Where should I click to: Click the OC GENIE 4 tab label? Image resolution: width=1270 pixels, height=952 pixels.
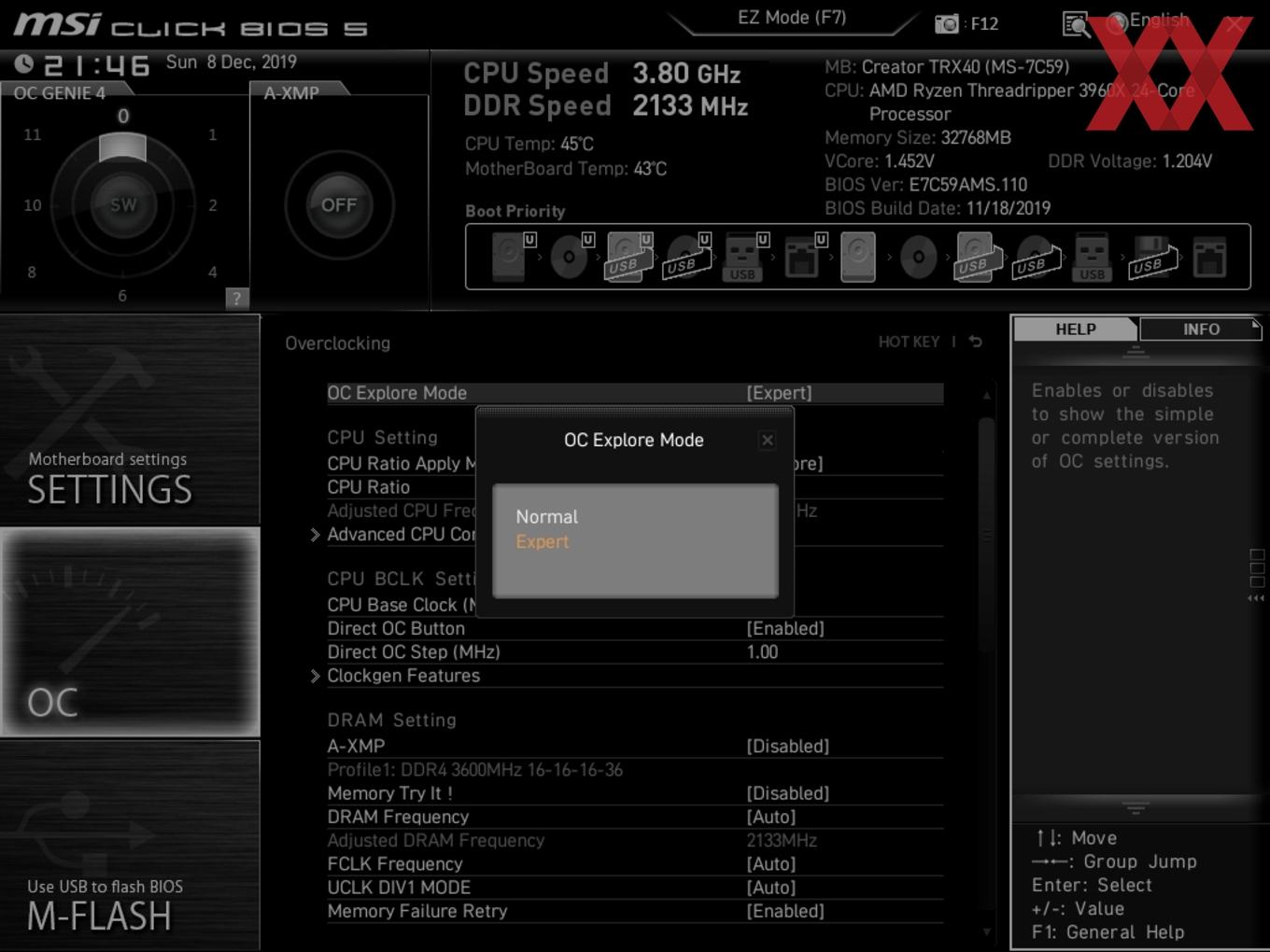[60, 92]
